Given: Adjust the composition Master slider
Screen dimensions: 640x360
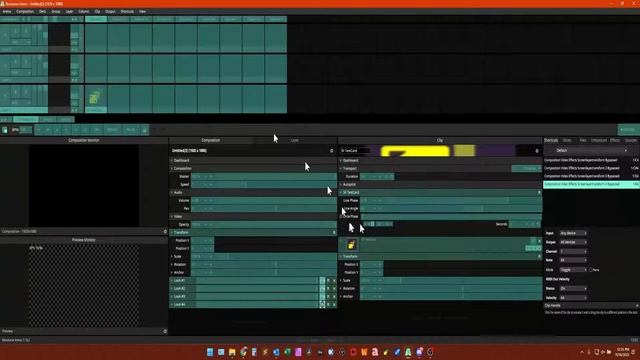Looking at the screenshot, I should point(264,176).
